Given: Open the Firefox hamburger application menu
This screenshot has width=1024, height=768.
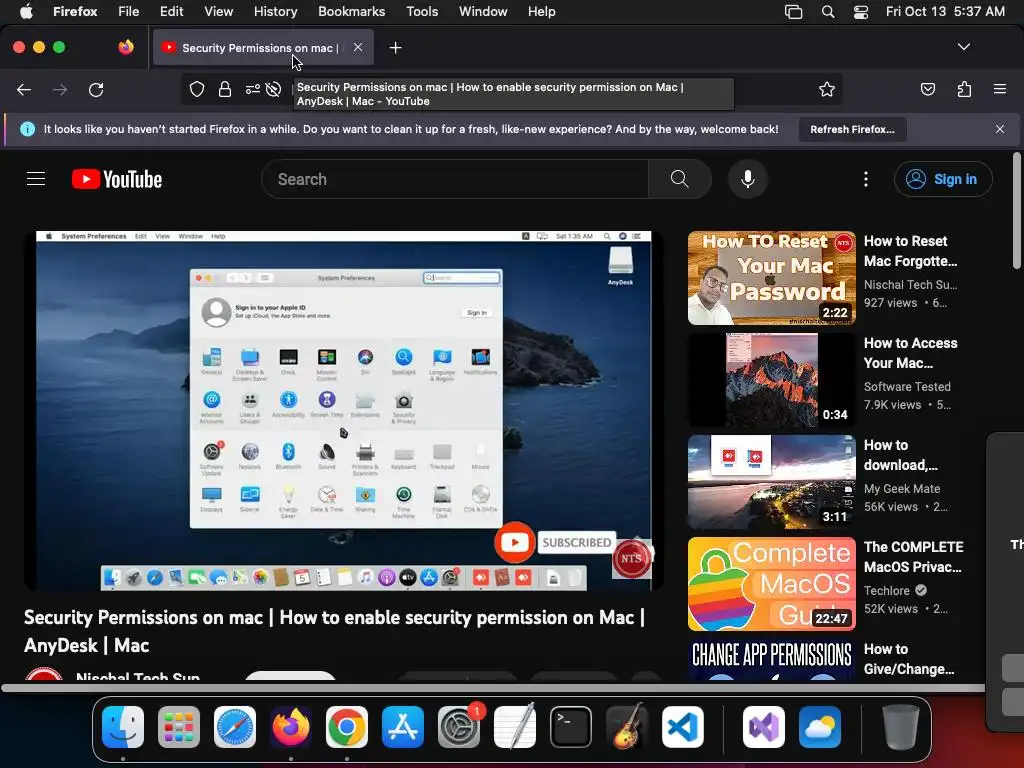Looking at the screenshot, I should (999, 89).
